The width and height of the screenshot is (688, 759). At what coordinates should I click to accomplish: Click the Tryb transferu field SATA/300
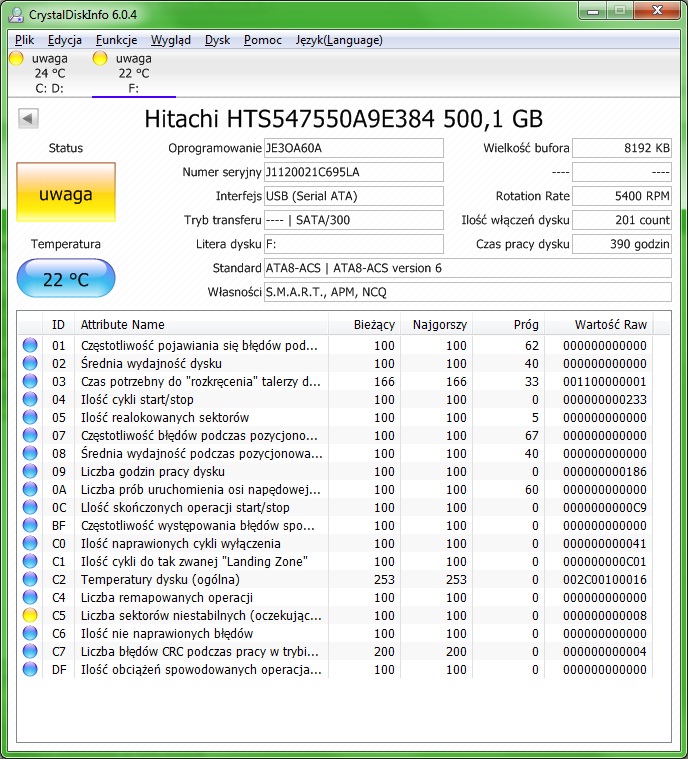pyautogui.click(x=353, y=220)
